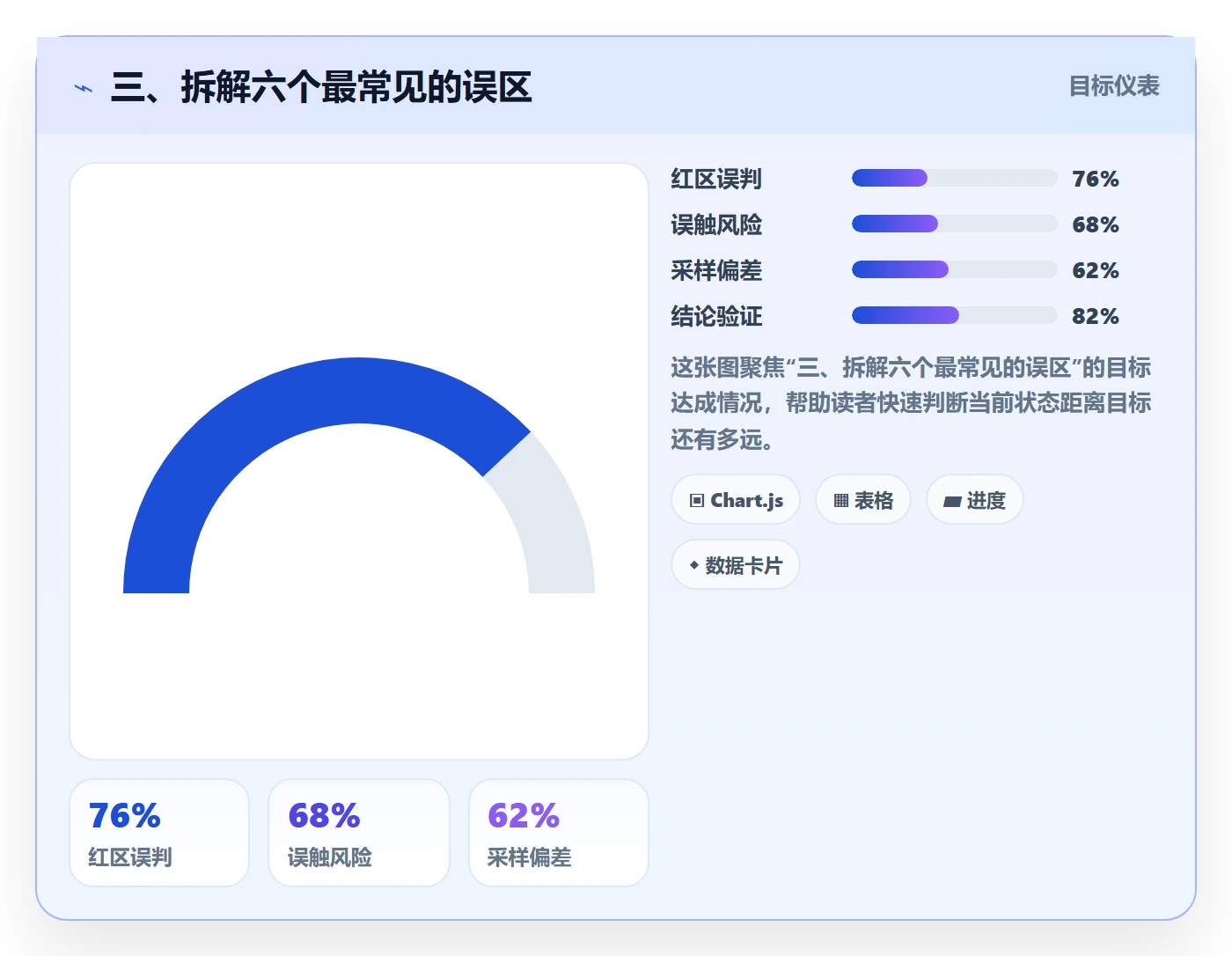Click the lightning icon beside the section title
The image size is (1232, 956).
(84, 88)
